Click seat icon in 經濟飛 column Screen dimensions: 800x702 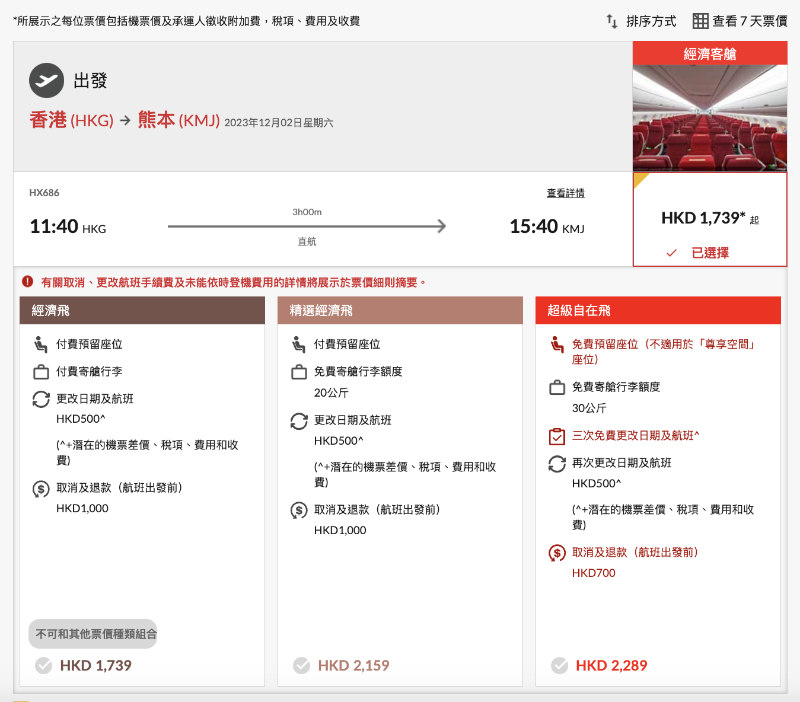click(41, 344)
